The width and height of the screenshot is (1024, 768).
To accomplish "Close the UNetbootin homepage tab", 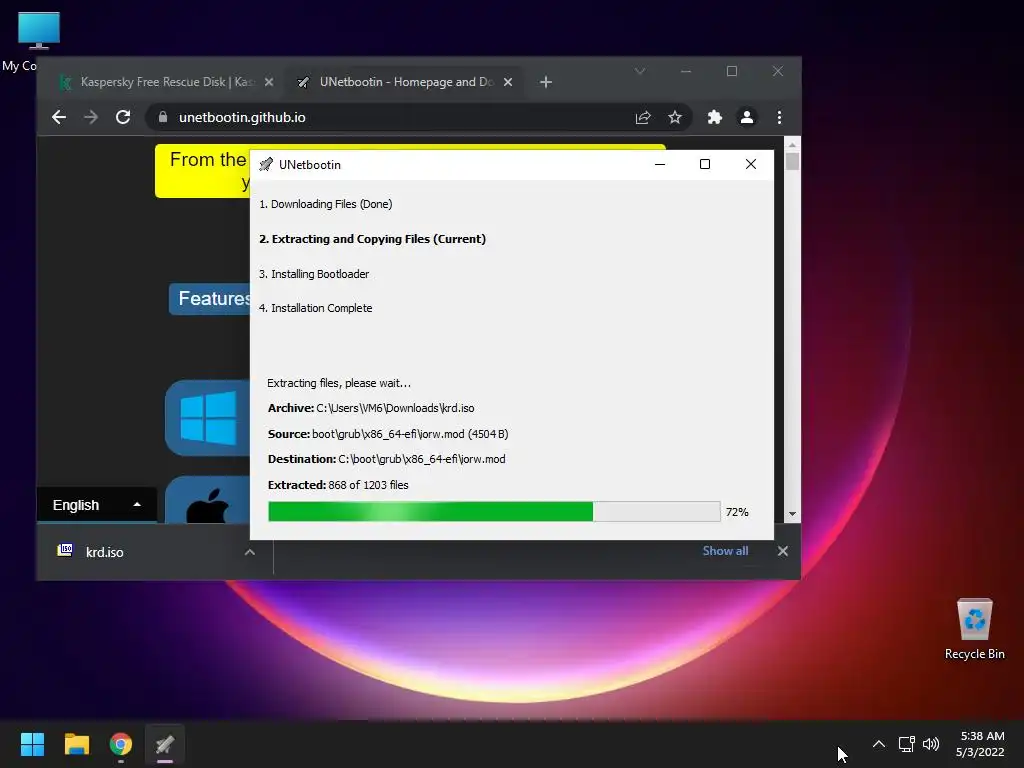I will 508,82.
